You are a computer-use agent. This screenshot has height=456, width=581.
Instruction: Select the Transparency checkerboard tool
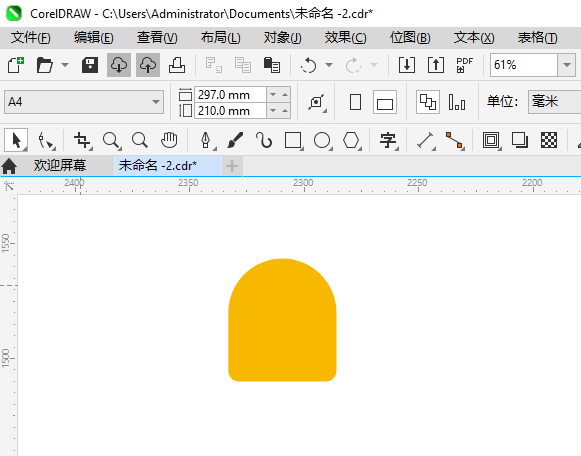(549, 140)
